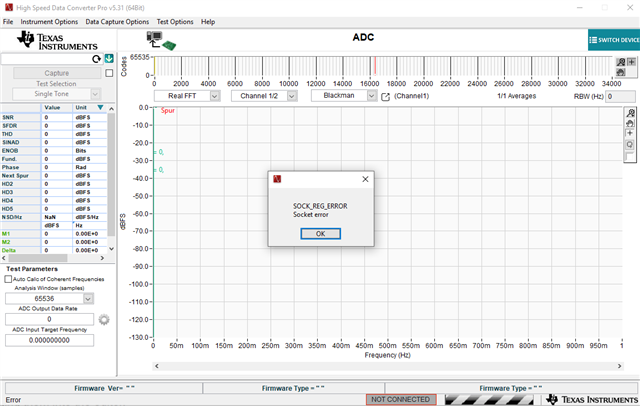Click the export icon beside (Channel1)

click(385, 97)
